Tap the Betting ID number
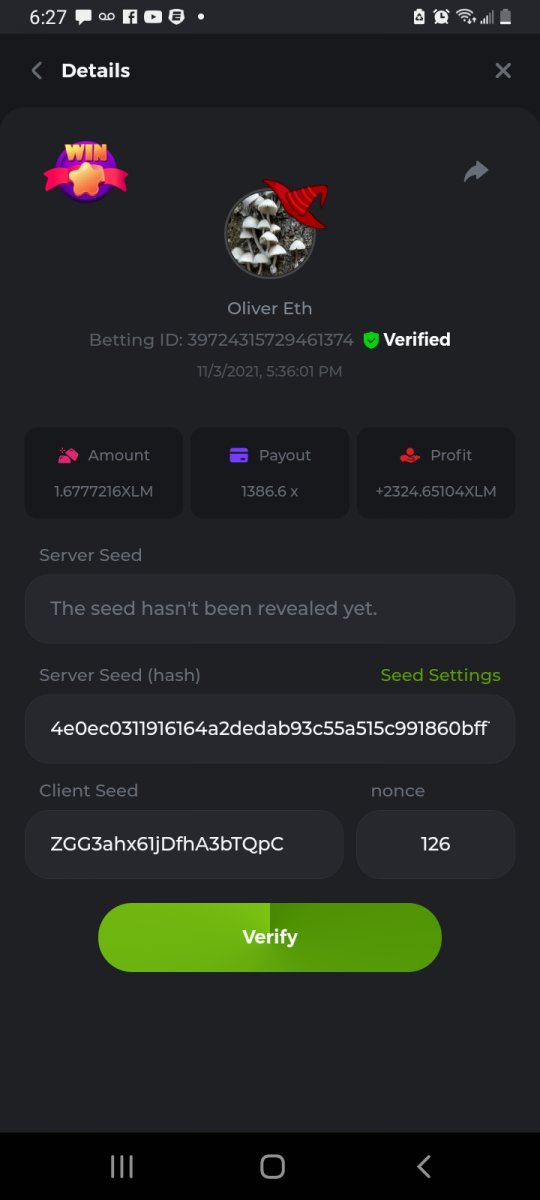This screenshot has width=540, height=1200. 270,340
